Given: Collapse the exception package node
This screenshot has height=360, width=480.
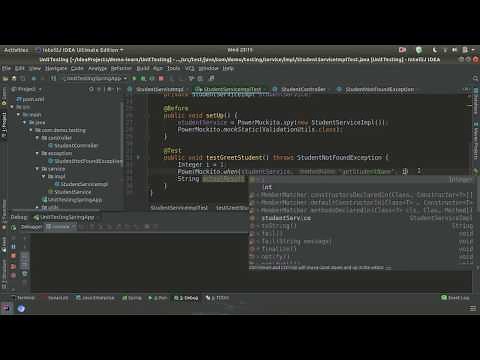Looking at the screenshot, I should [37, 153].
